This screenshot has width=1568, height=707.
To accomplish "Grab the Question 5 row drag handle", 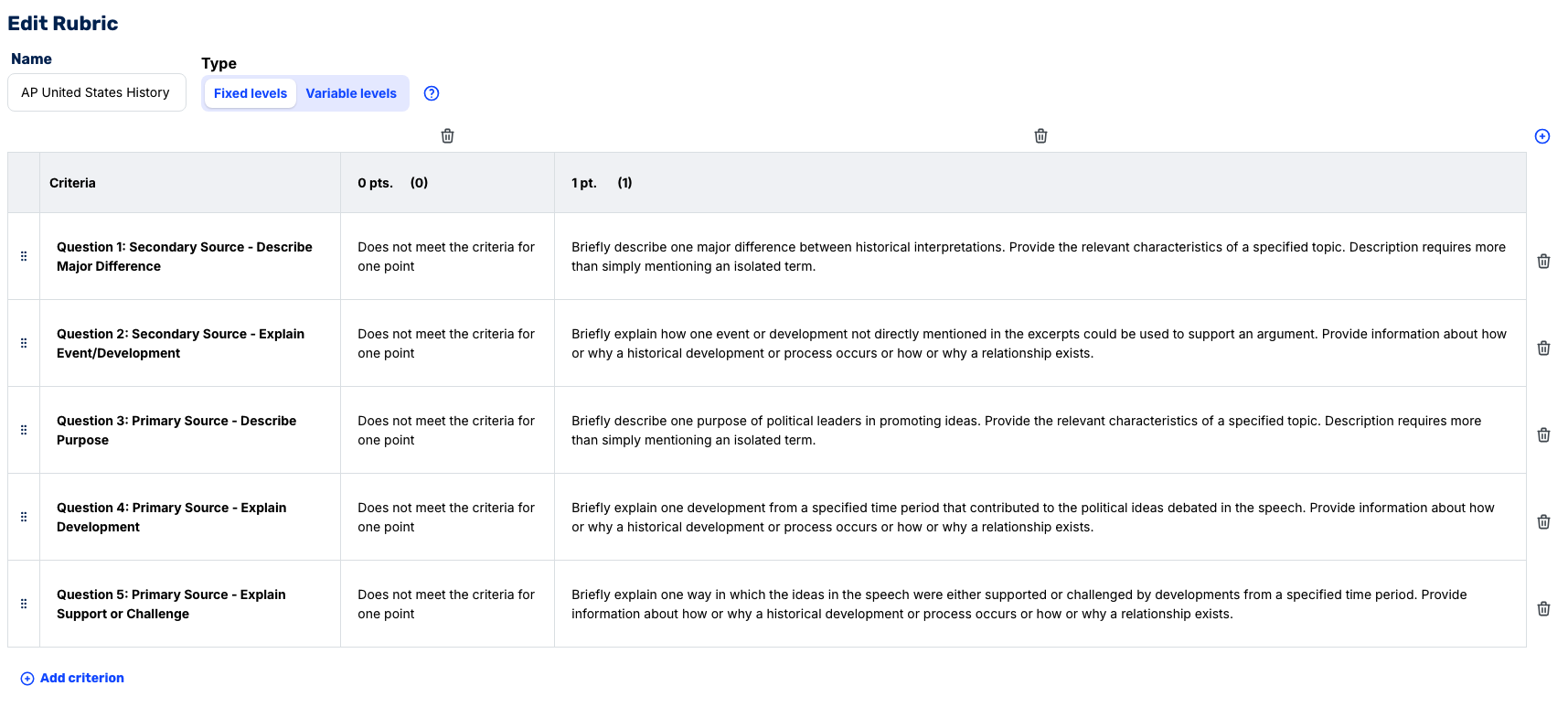I will click(x=24, y=604).
